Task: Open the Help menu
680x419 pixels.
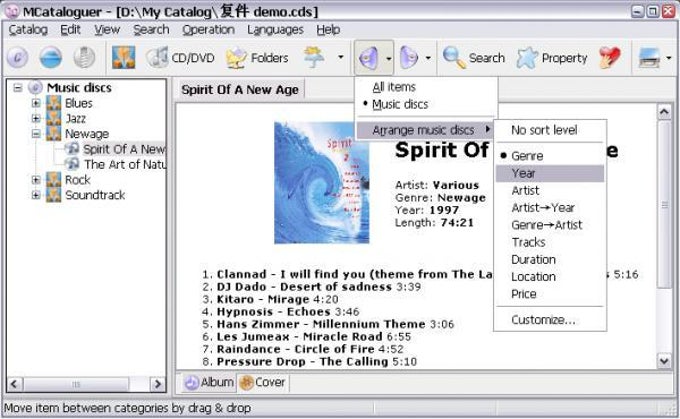Action: click(x=328, y=29)
